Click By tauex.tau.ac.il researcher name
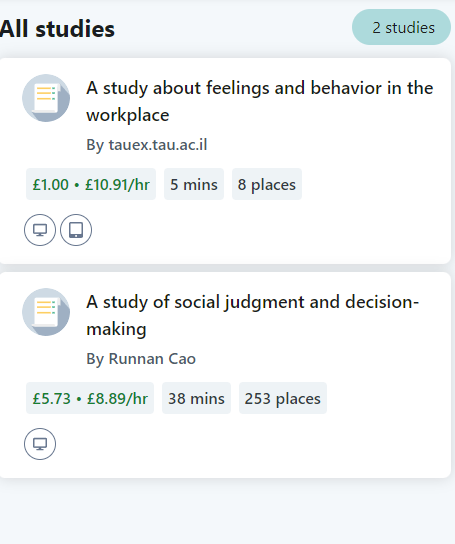Viewport: 455px width, 544px height. pos(146,145)
